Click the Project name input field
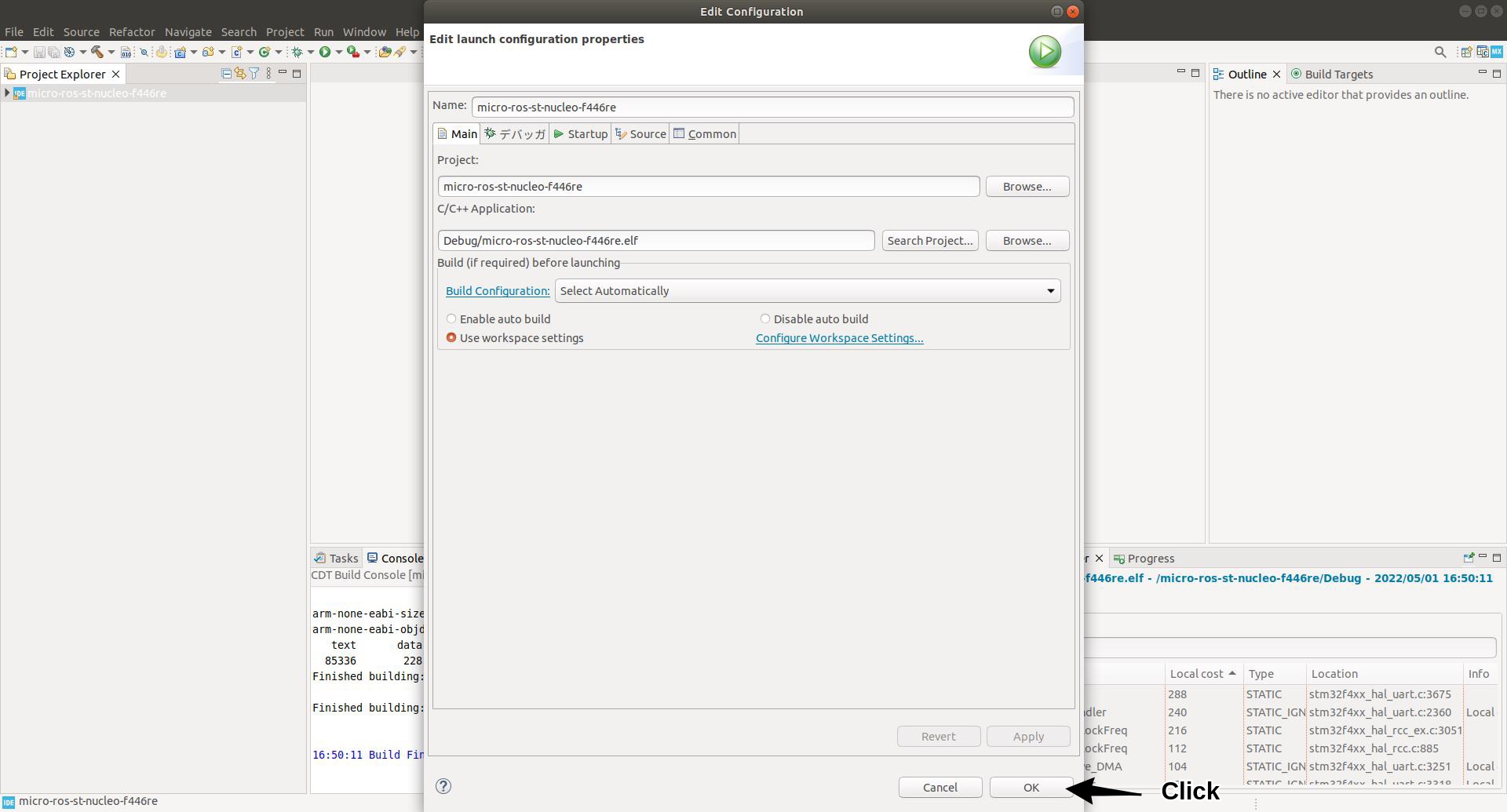This screenshot has height=812, width=1507. tap(709, 187)
